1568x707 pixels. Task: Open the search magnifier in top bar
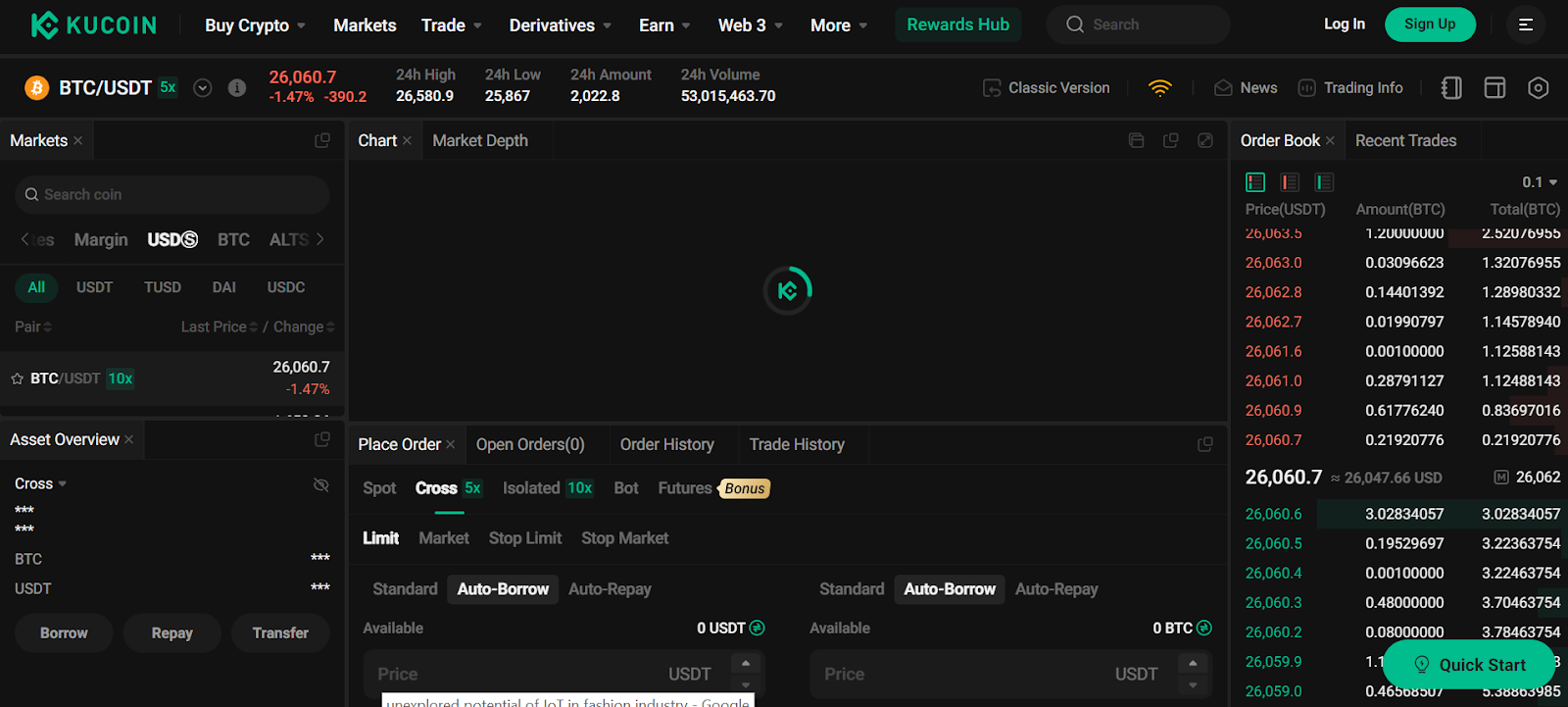1075,25
